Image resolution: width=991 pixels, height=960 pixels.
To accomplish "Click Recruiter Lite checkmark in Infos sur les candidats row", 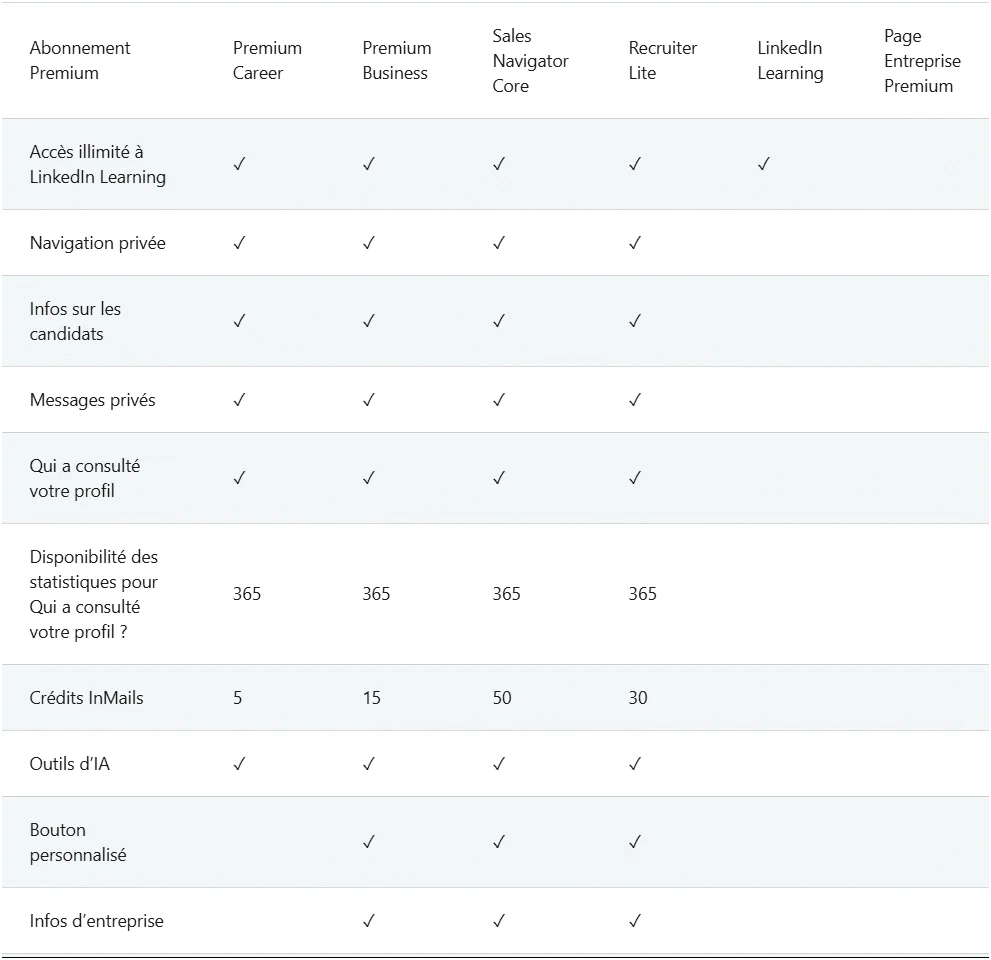I will (635, 321).
